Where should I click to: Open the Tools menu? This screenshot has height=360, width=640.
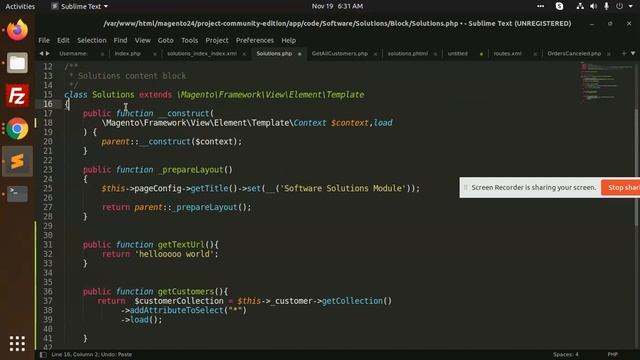click(x=189, y=40)
